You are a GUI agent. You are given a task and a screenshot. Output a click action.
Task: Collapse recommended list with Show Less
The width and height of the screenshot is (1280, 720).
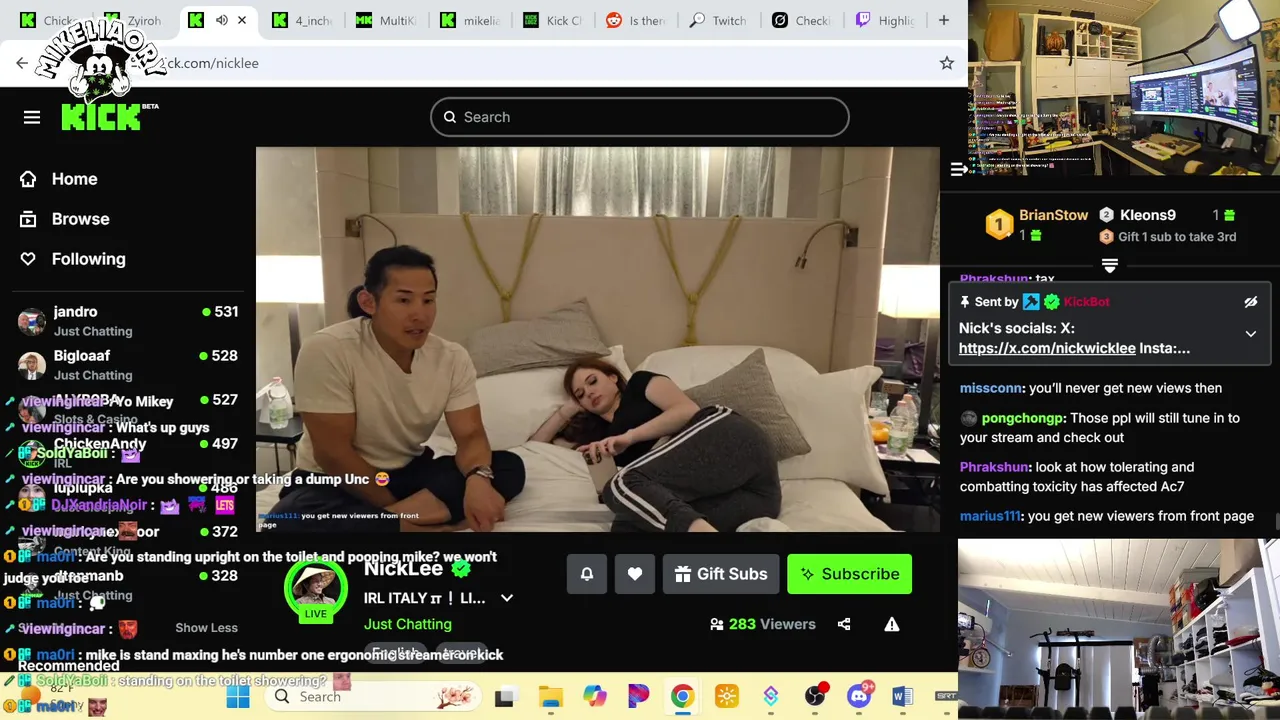coord(206,628)
